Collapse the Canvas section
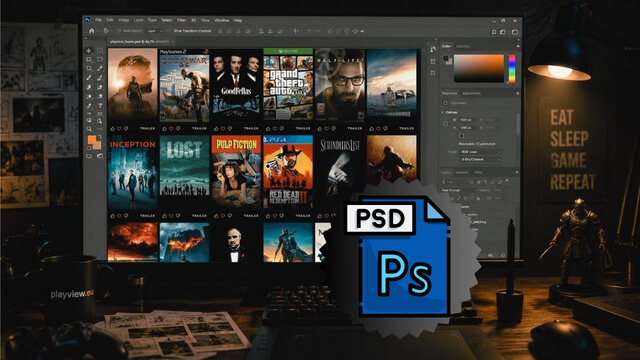The width and height of the screenshot is (640, 360). (x=443, y=112)
